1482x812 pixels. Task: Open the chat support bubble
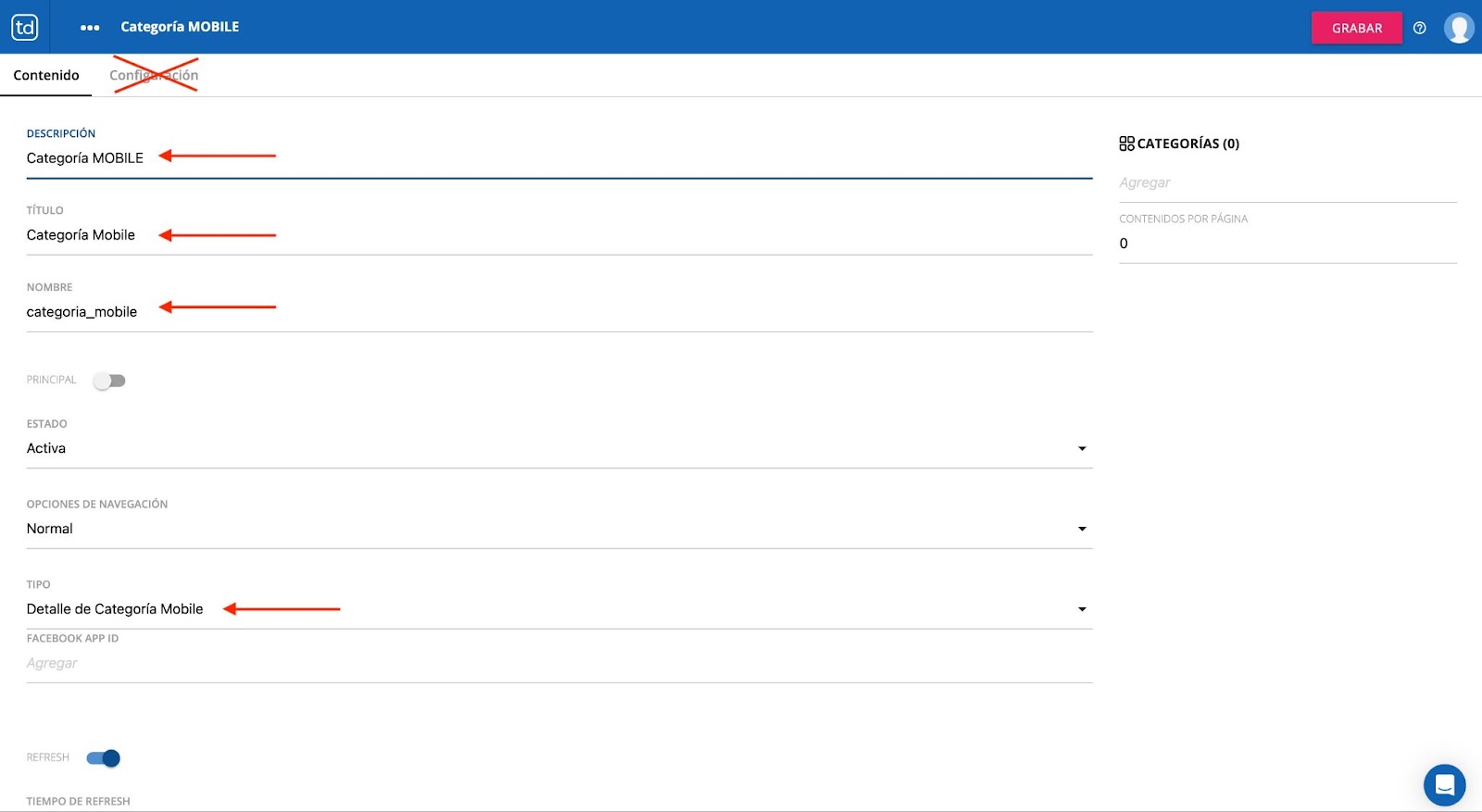(x=1444, y=785)
